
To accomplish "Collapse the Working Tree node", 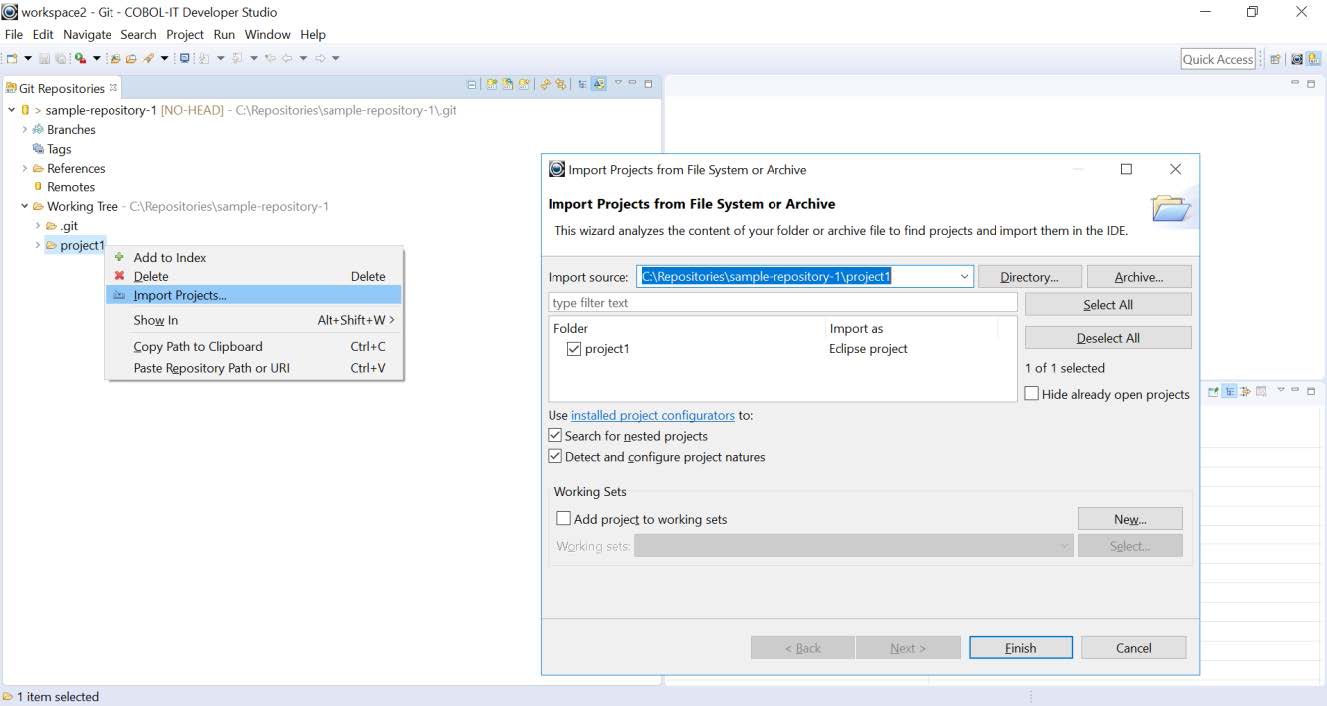I will [x=24, y=206].
